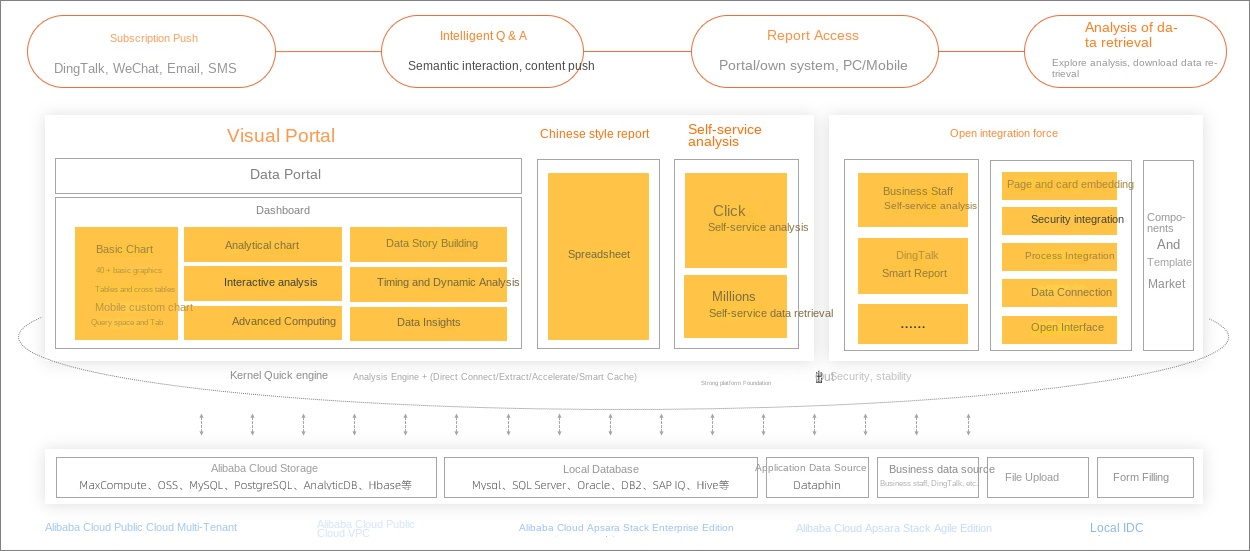Click the Analysis Engine + text
This screenshot has height=551, width=1250.
[x=495, y=377]
